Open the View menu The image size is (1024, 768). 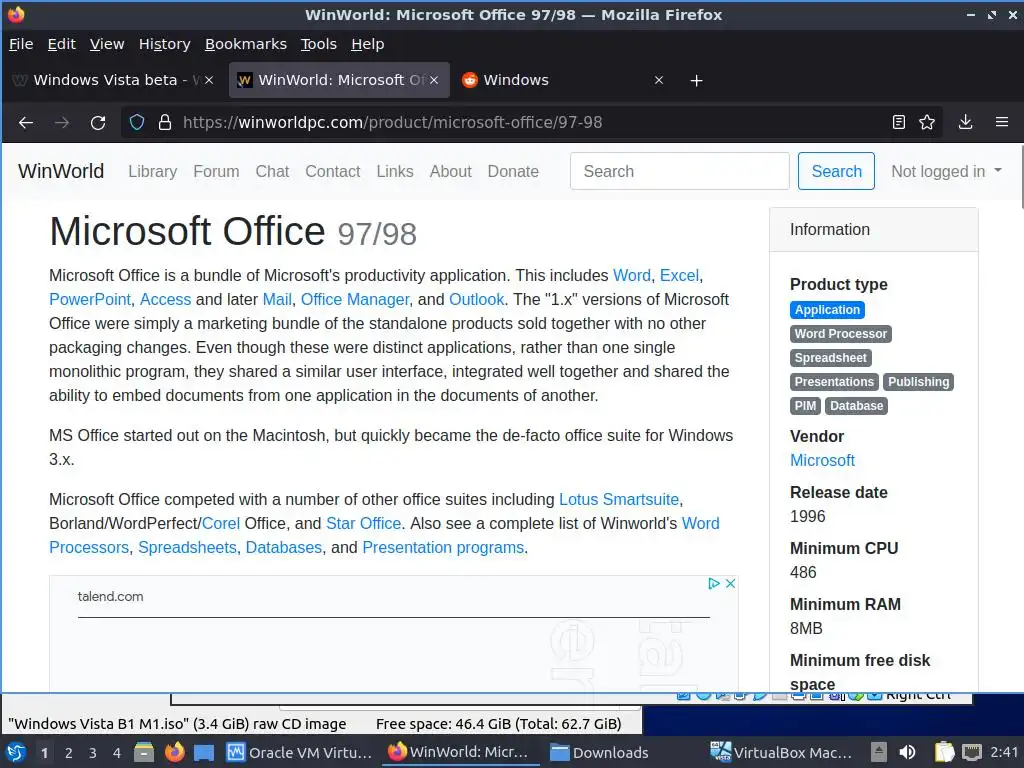(106, 44)
